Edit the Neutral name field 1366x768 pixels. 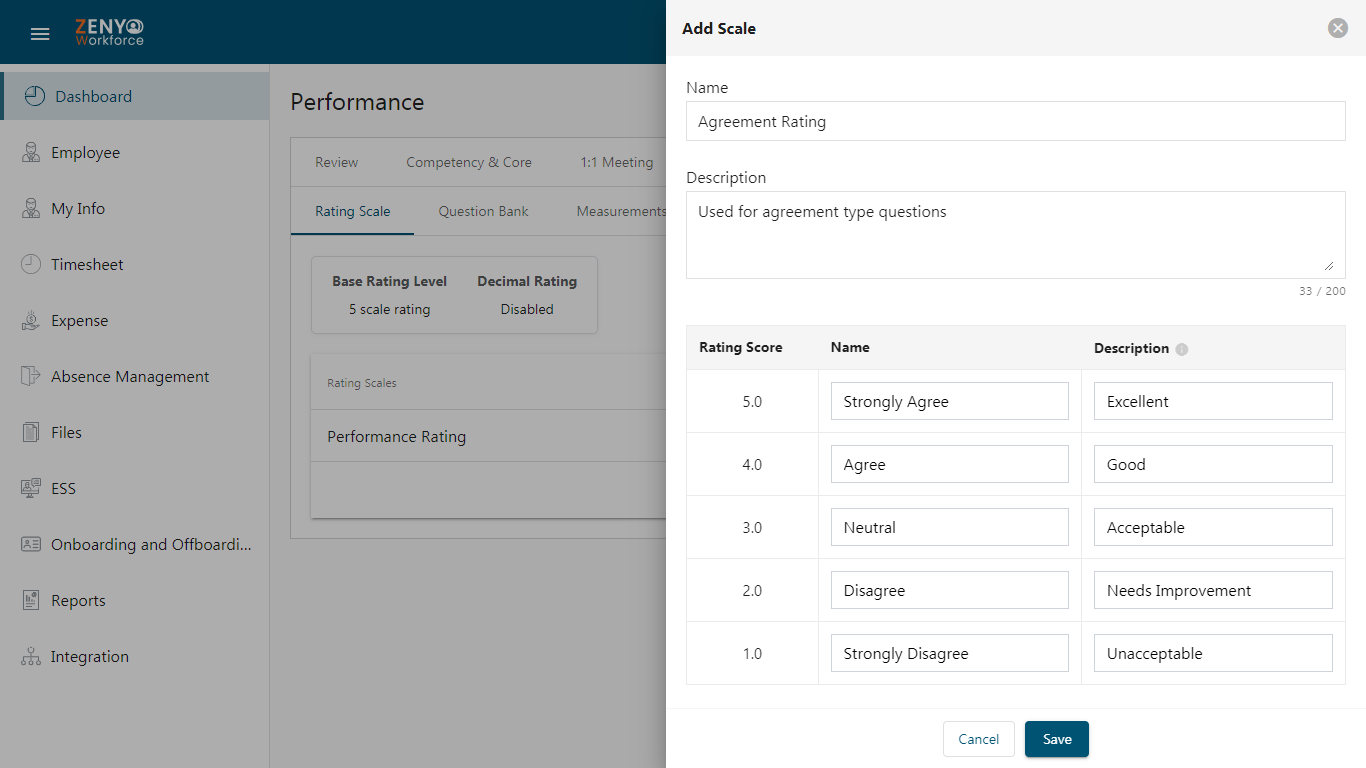pos(950,527)
